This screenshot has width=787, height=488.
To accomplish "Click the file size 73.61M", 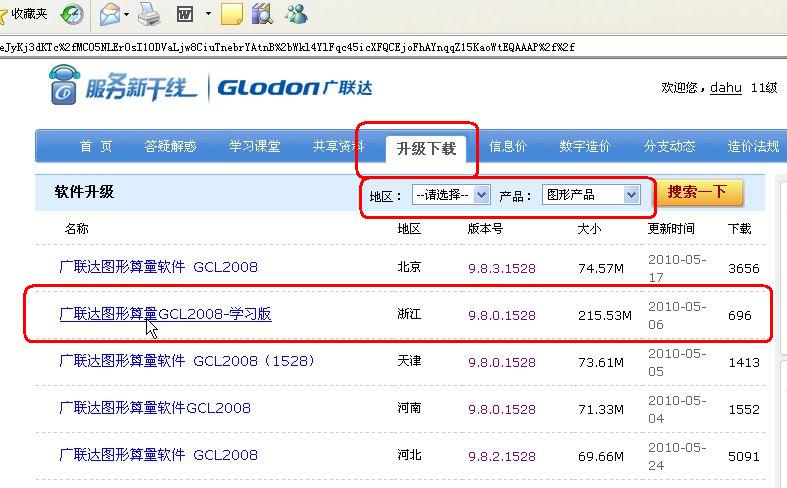I will tap(601, 362).
